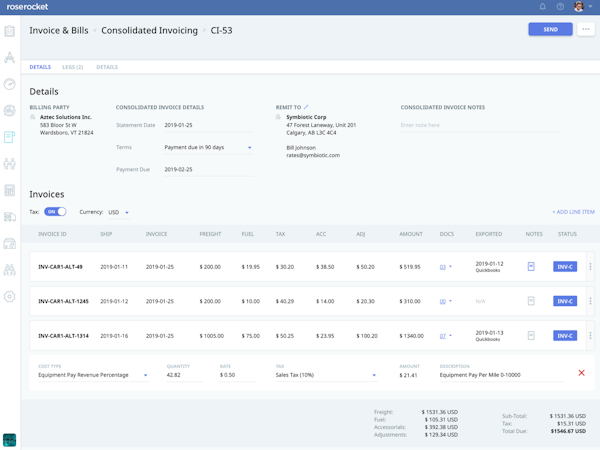Open the dispatch network sidebar icon
Viewport: 600px width, 450px height.
pyautogui.click(x=10, y=57)
